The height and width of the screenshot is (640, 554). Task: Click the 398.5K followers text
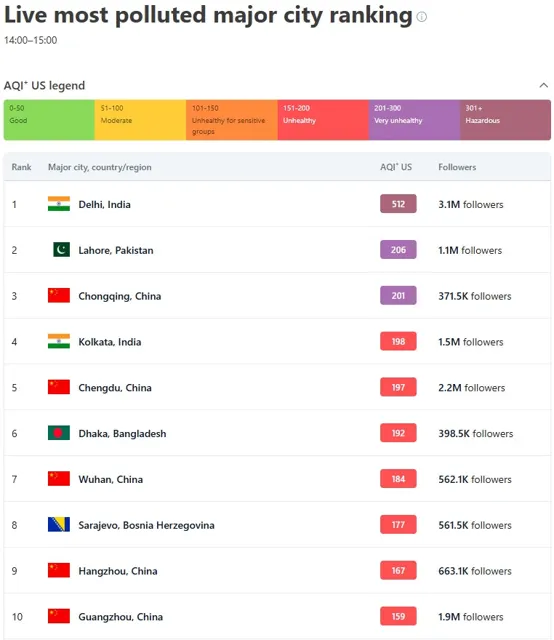tap(476, 433)
